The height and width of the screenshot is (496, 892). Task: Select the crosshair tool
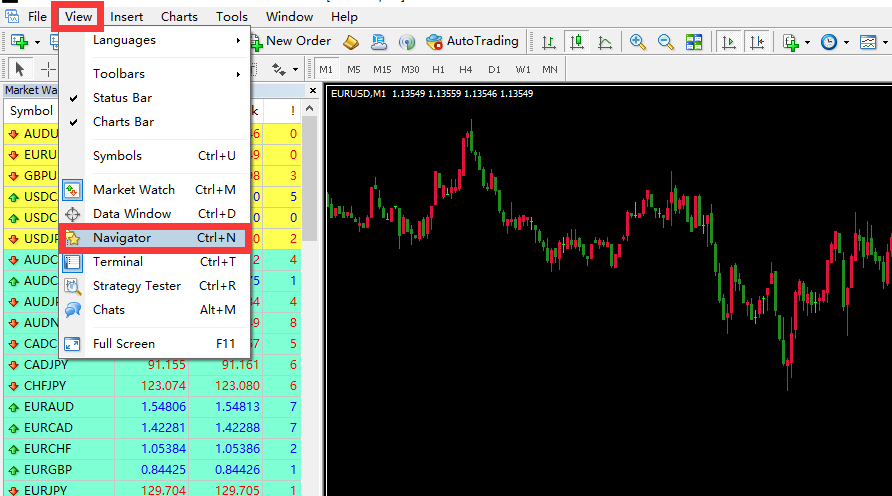(x=48, y=69)
